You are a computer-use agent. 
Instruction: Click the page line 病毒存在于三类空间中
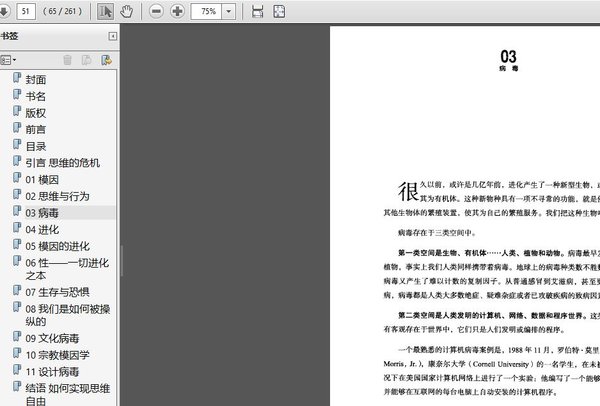point(437,233)
